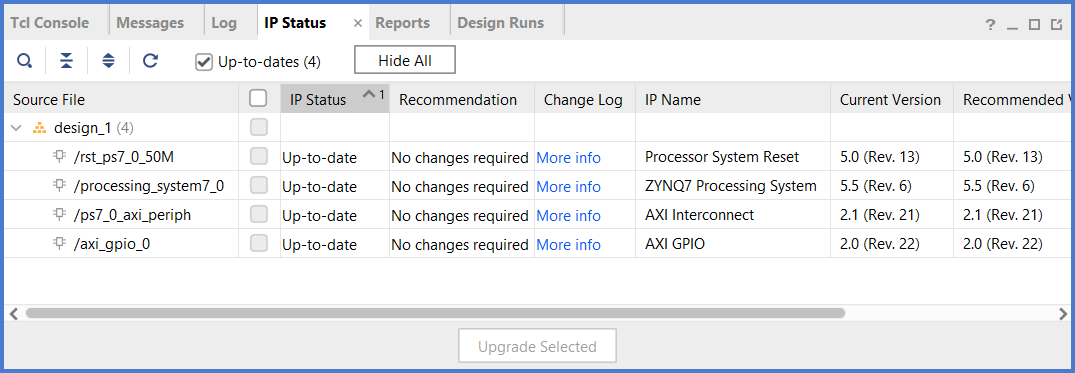Click the scrollbar right arrow

click(x=1063, y=313)
